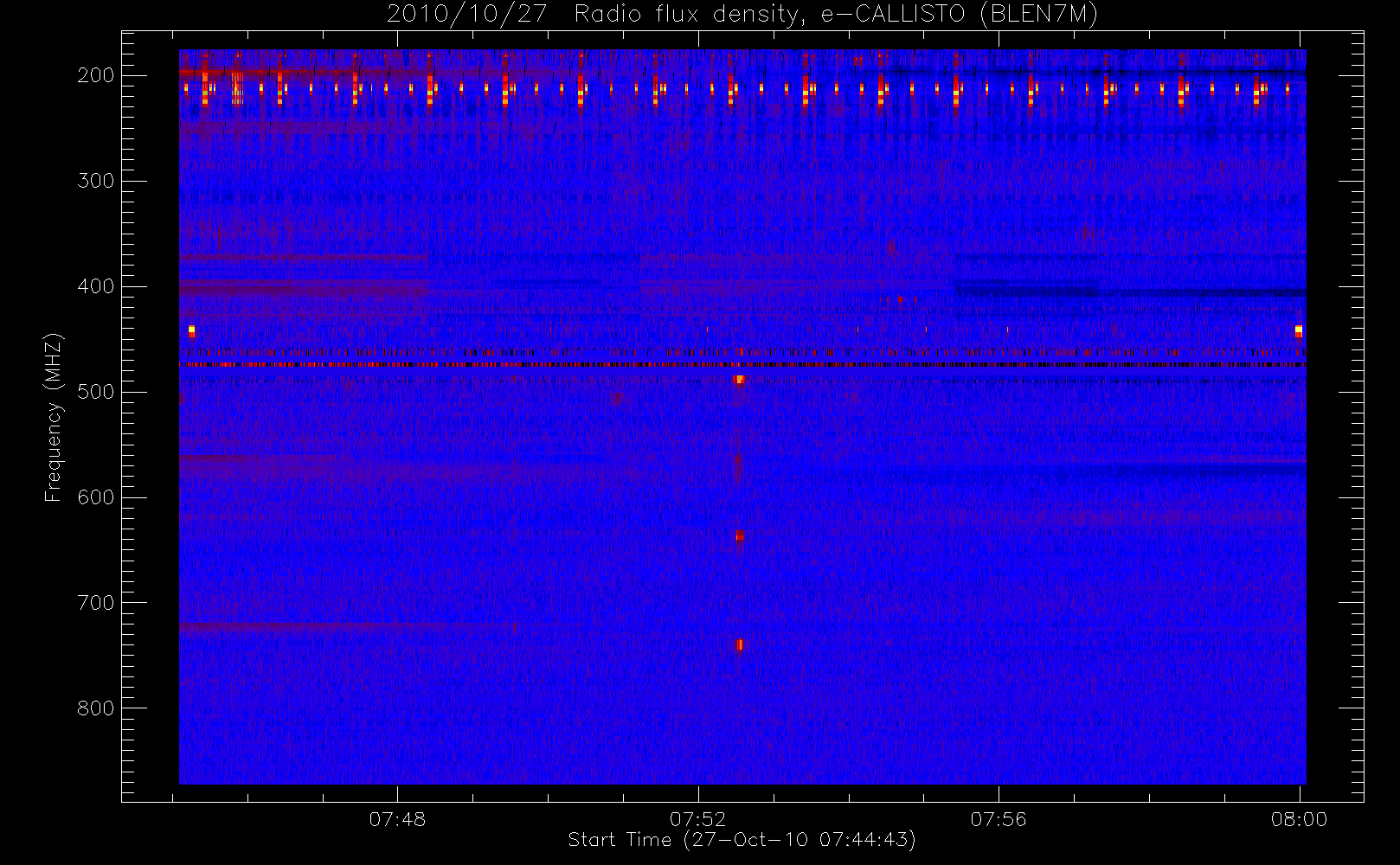Screen dimensions: 1400x865
Task: Click the bright burst spot near 740 MHz
Action: (740, 644)
